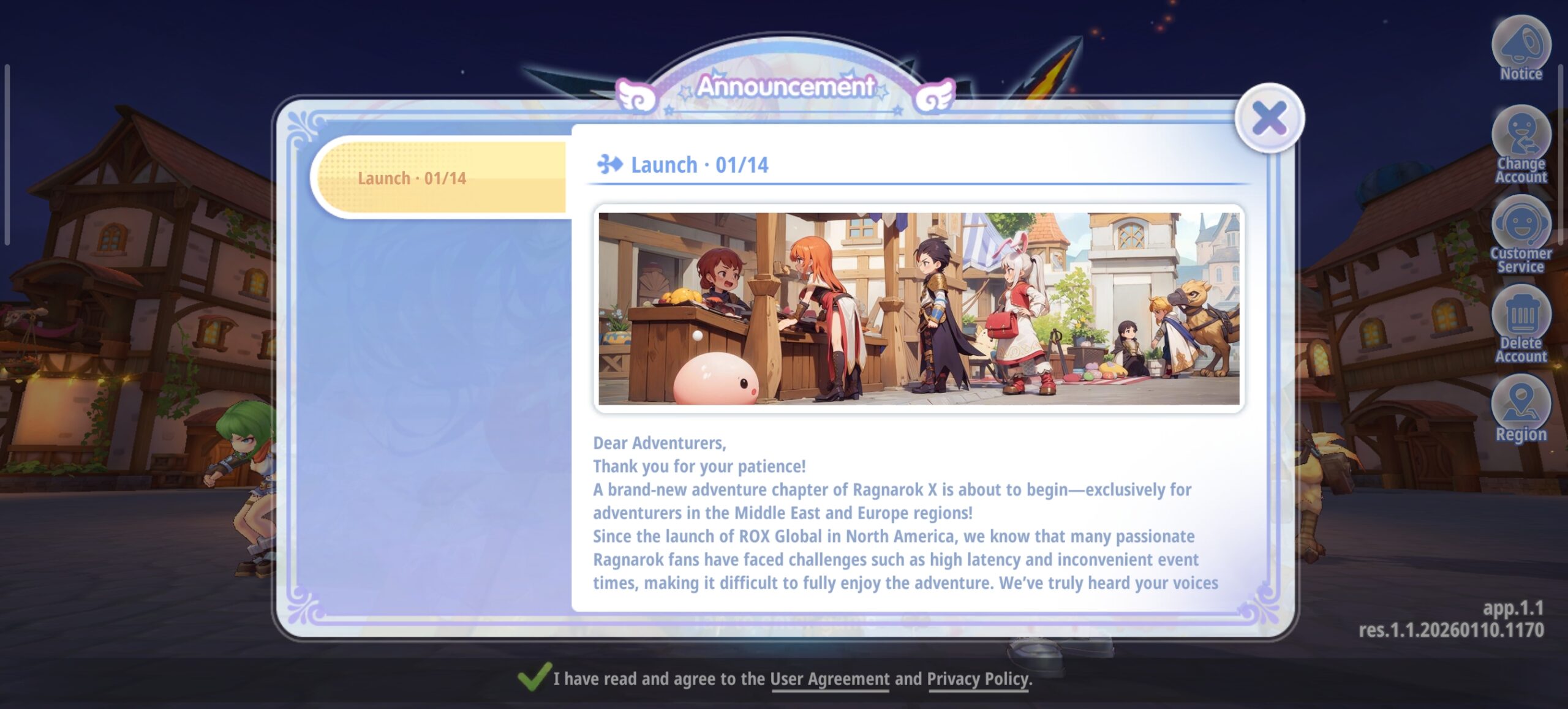Click the announcement banner image
Image resolution: width=1568 pixels, height=709 pixels.
919,309
